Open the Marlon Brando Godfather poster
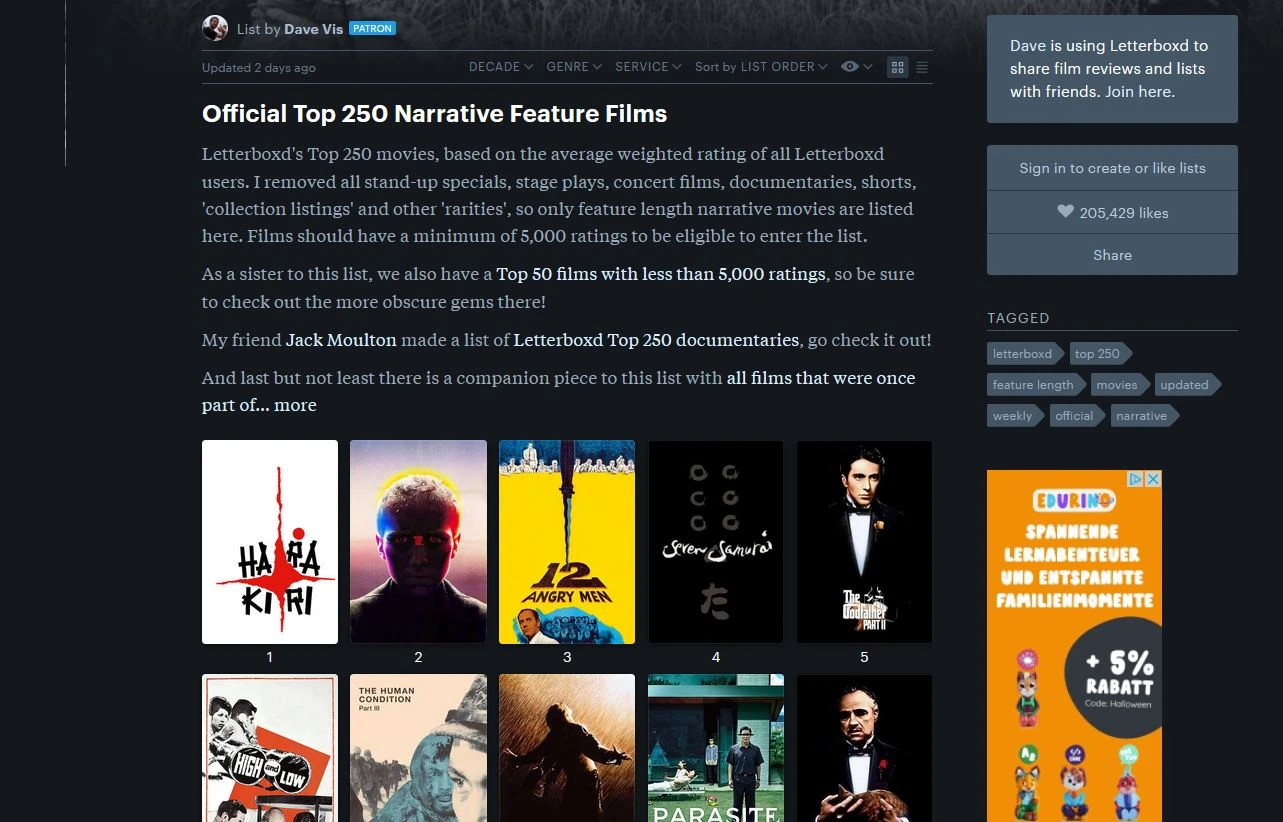Screen dimensions: 1283x822 click(864, 748)
